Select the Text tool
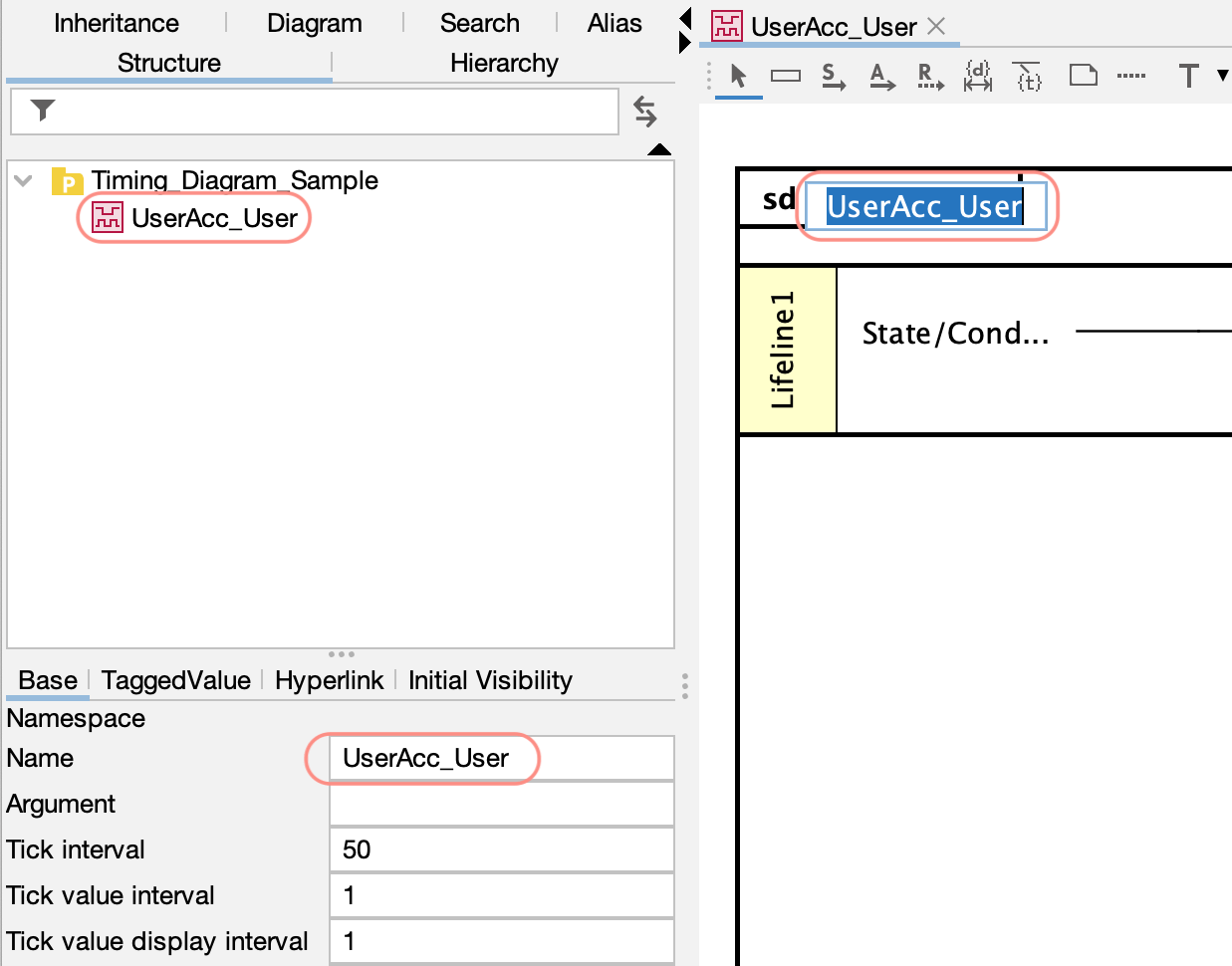This screenshot has width=1232, height=966. click(x=1188, y=76)
